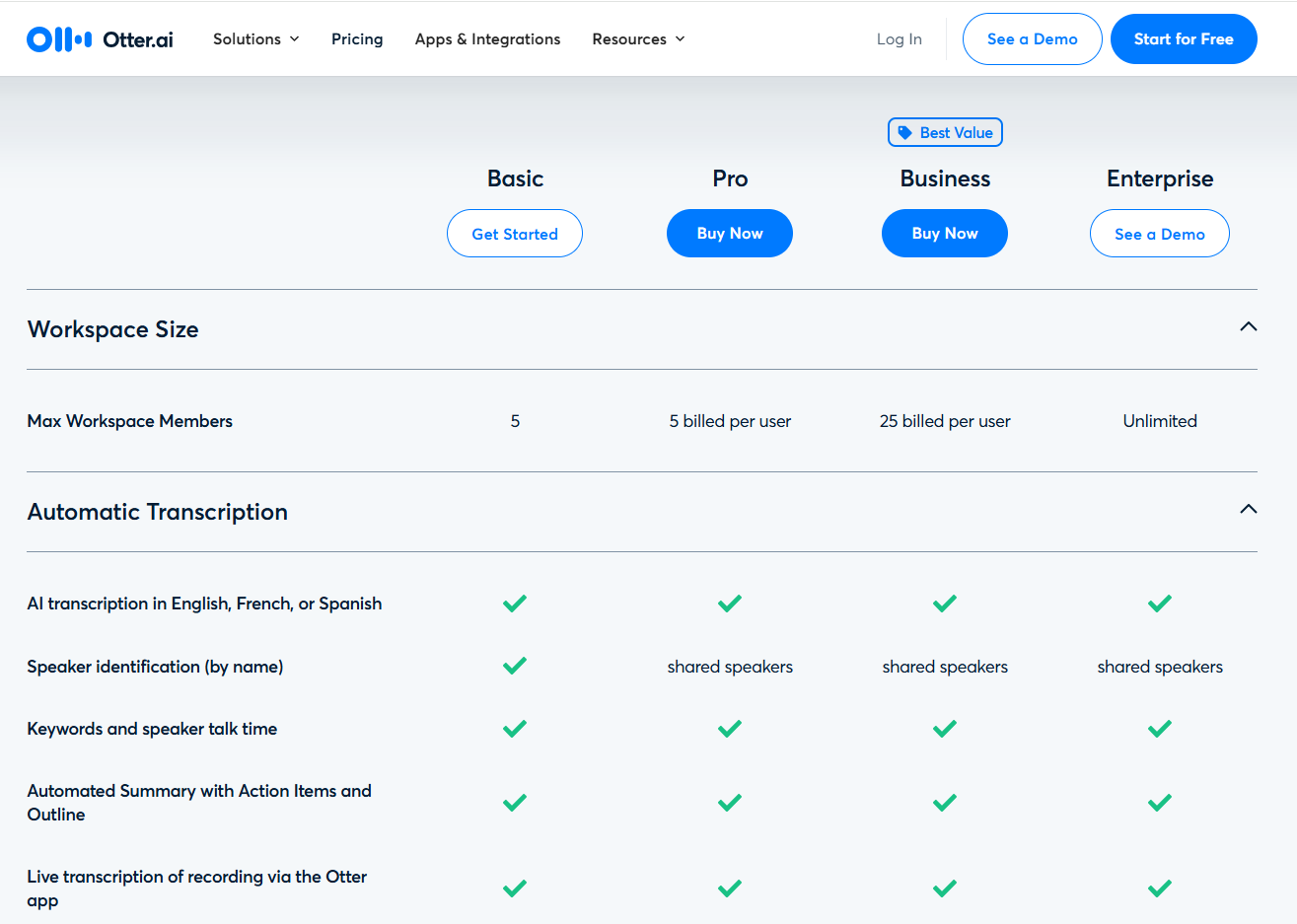
Task: Click Buy Now under the Pro plan
Action: pyautogui.click(x=730, y=234)
